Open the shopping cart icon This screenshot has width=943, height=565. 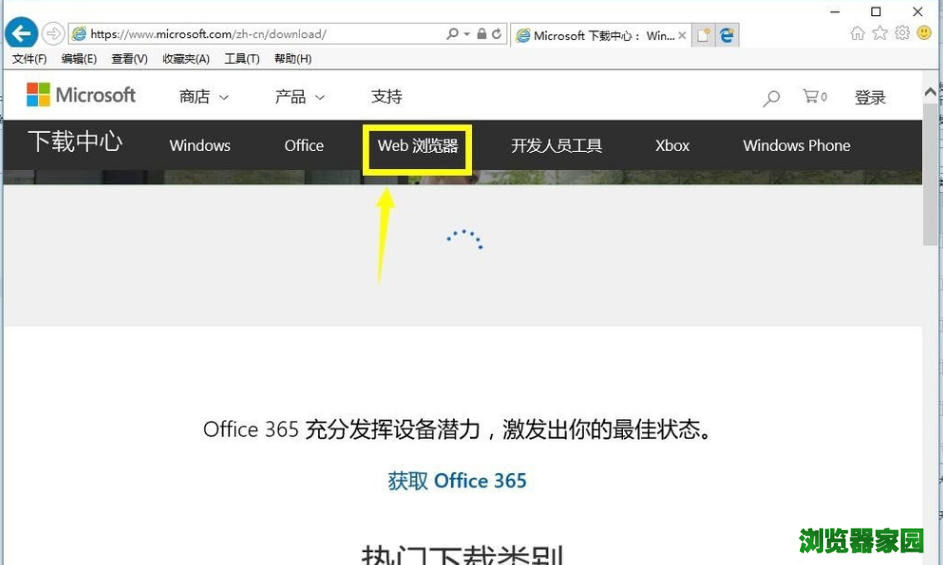point(814,97)
